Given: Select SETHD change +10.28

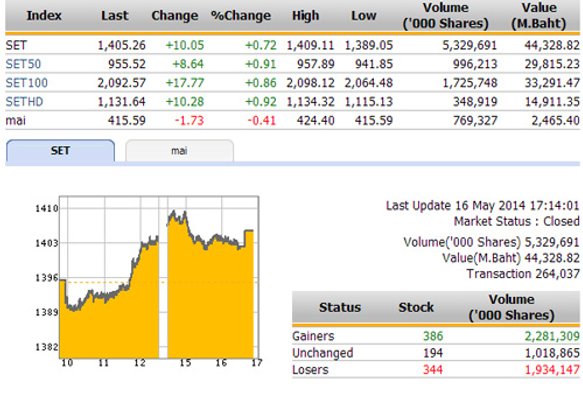Looking at the screenshot, I should (x=185, y=101).
